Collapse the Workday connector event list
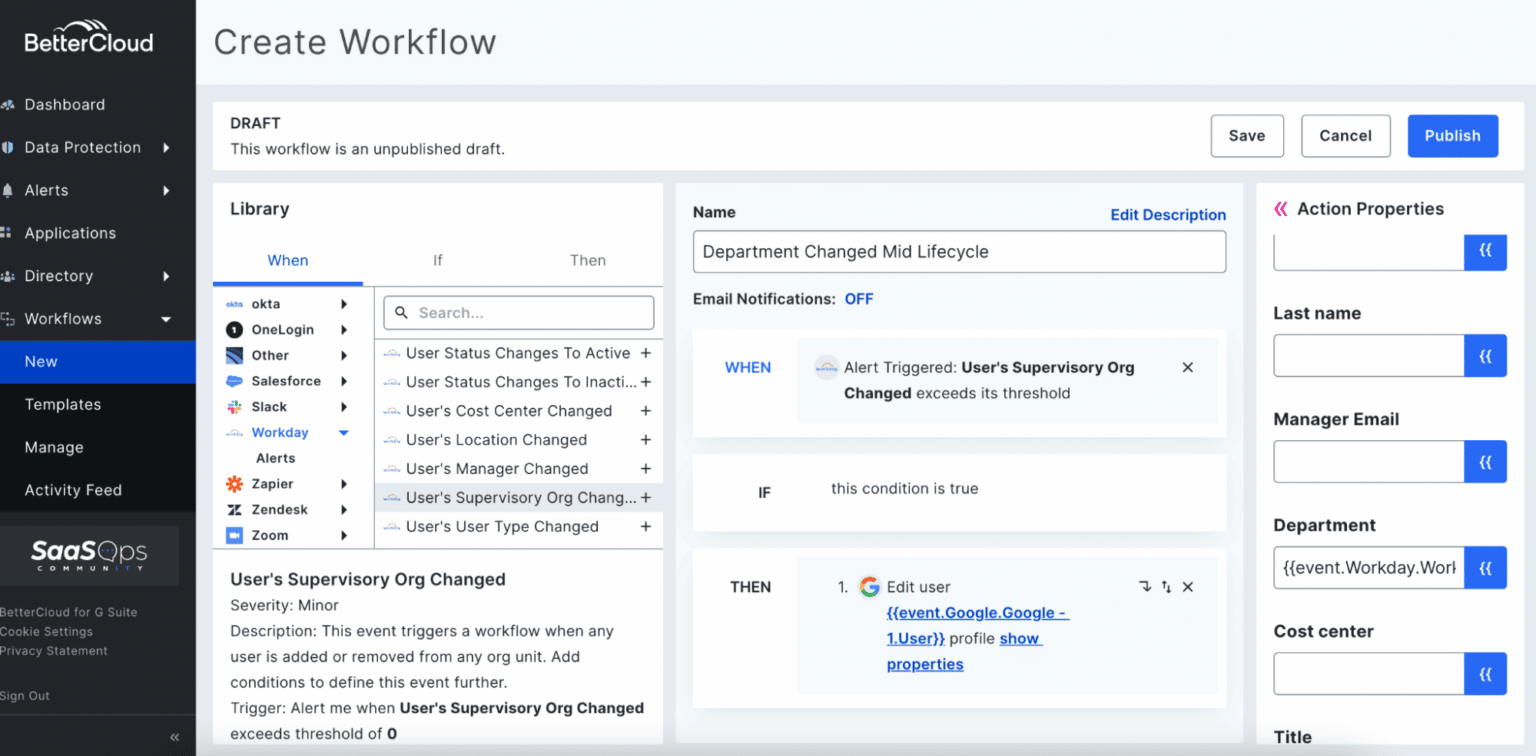The width and height of the screenshot is (1536, 756). coord(343,432)
